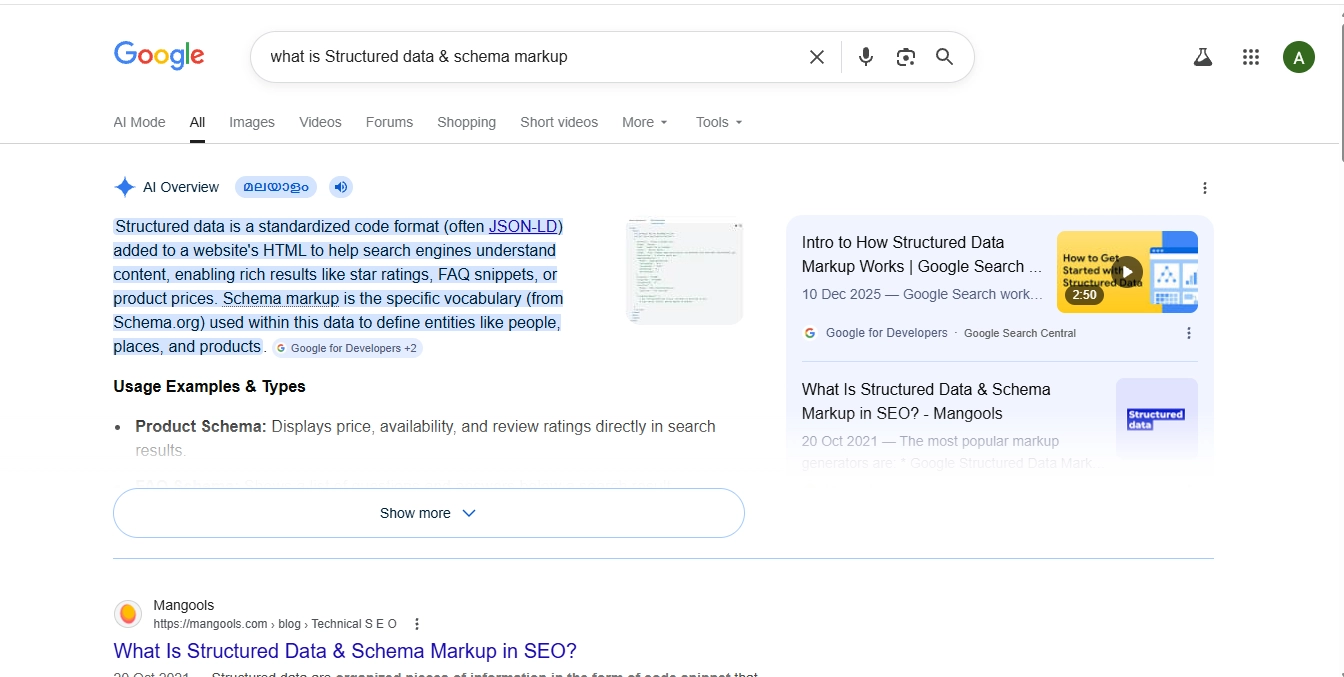Play AI Overview audio with speaker icon

click(341, 187)
